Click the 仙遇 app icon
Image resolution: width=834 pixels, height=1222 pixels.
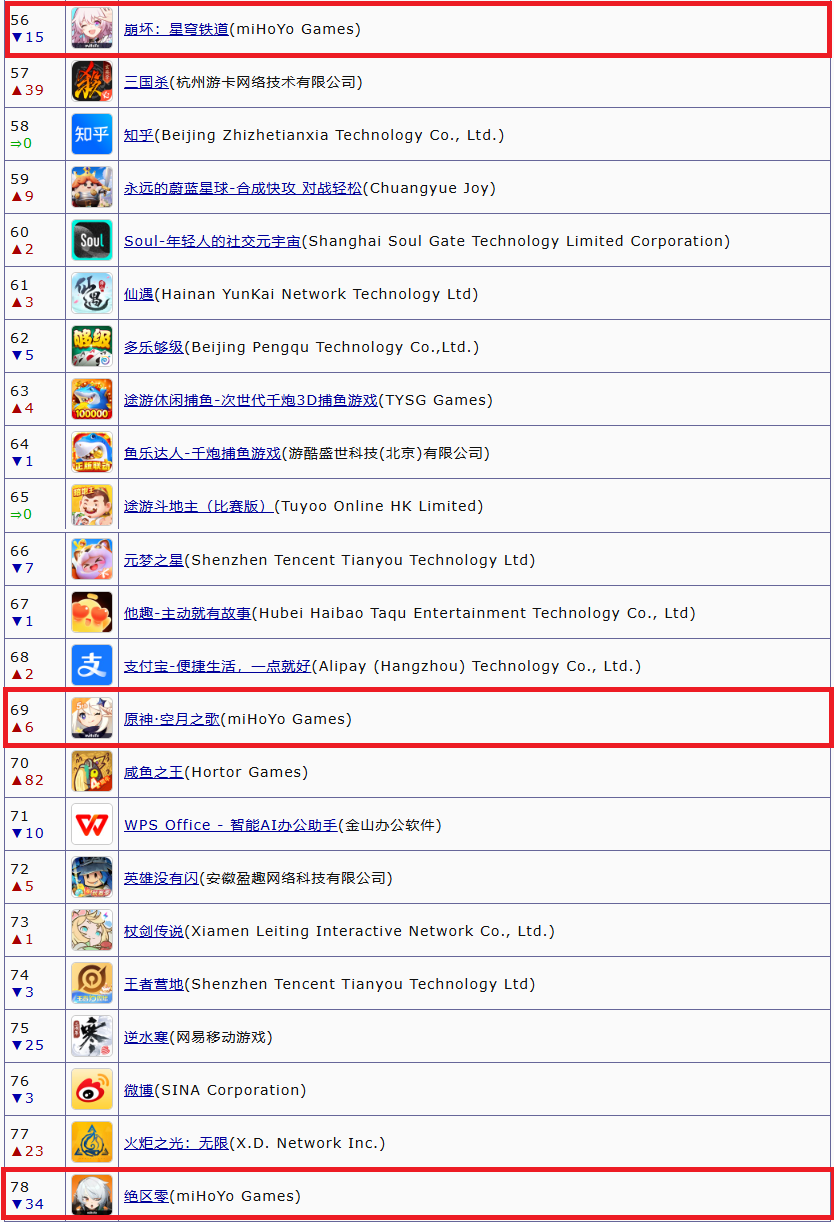coord(92,293)
